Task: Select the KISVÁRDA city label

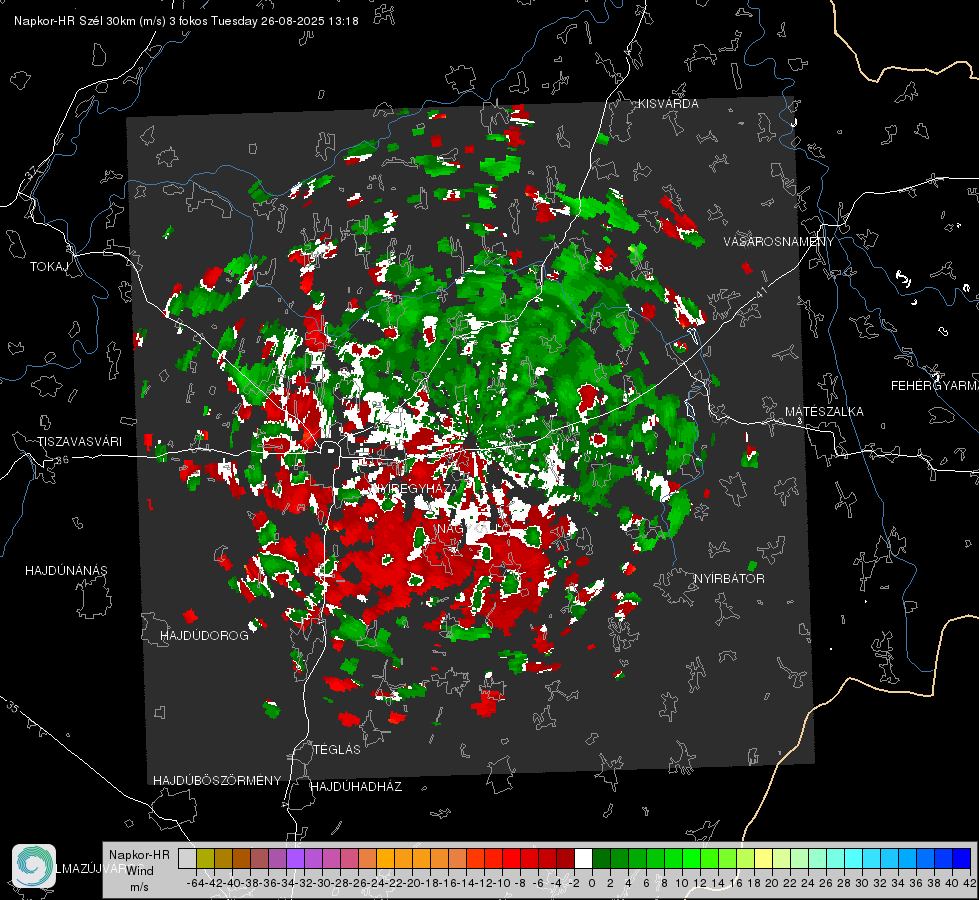Action: tap(668, 104)
